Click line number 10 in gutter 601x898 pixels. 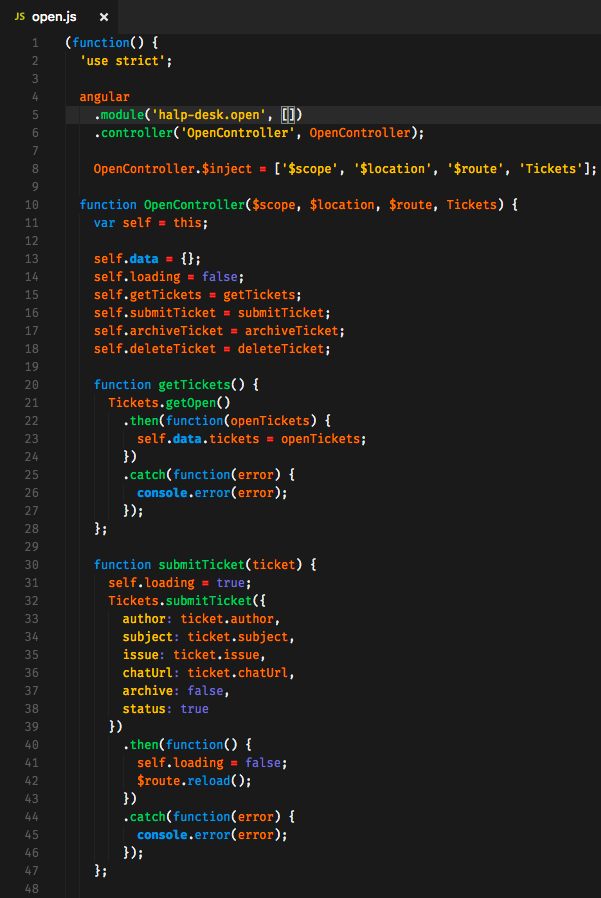pyautogui.click(x=32, y=205)
